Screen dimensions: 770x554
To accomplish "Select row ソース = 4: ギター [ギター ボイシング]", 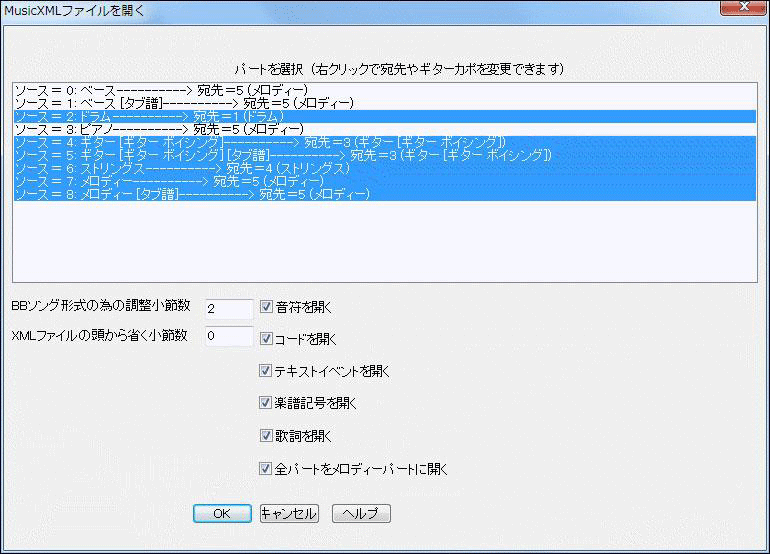I will tap(385, 142).
